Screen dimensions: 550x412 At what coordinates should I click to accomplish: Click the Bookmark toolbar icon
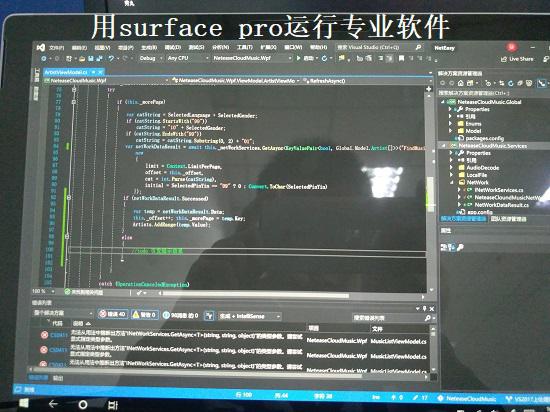401,58
